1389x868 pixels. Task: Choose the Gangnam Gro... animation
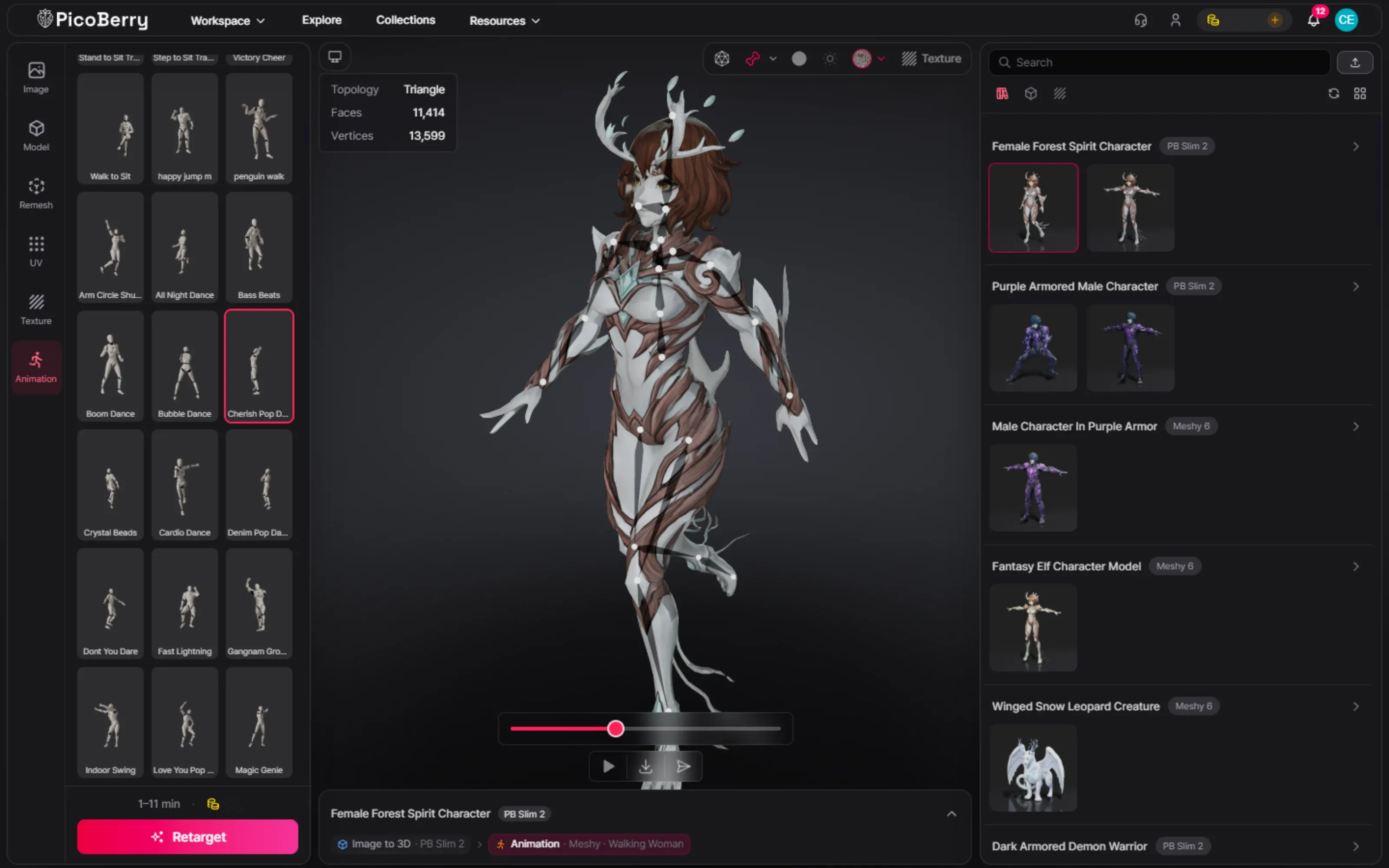click(259, 603)
